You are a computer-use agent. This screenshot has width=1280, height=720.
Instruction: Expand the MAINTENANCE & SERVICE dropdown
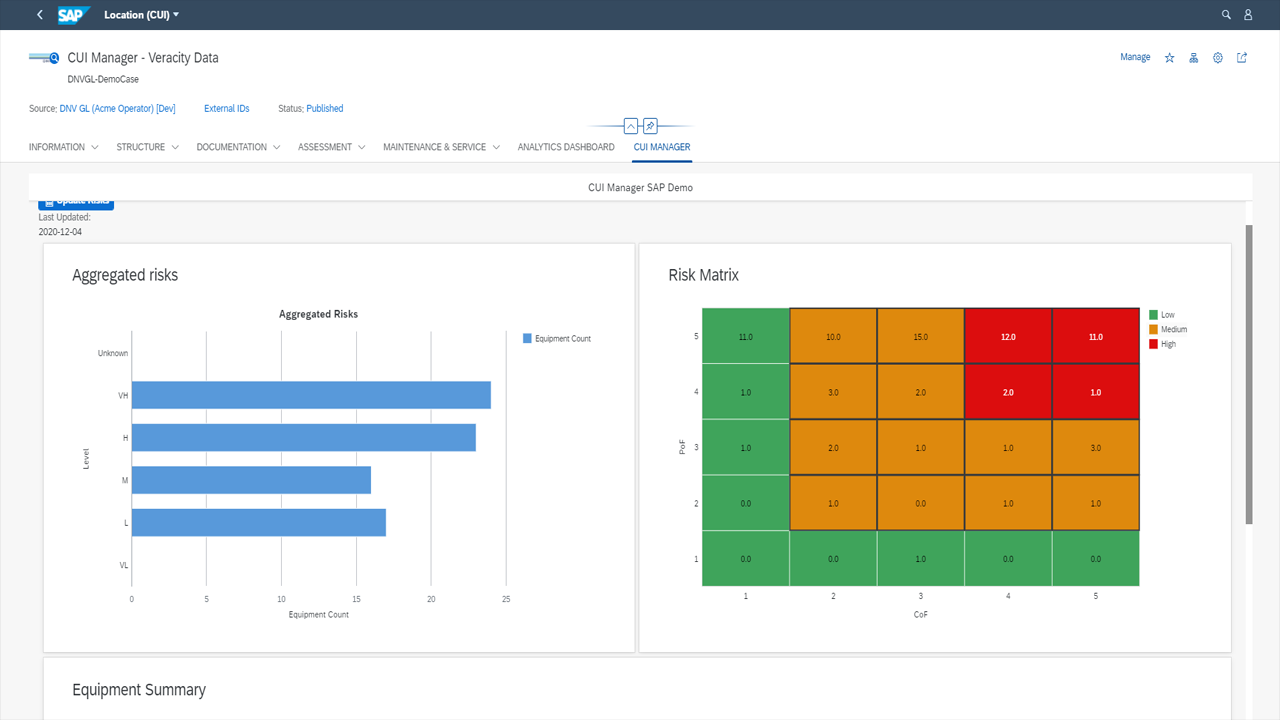(441, 147)
